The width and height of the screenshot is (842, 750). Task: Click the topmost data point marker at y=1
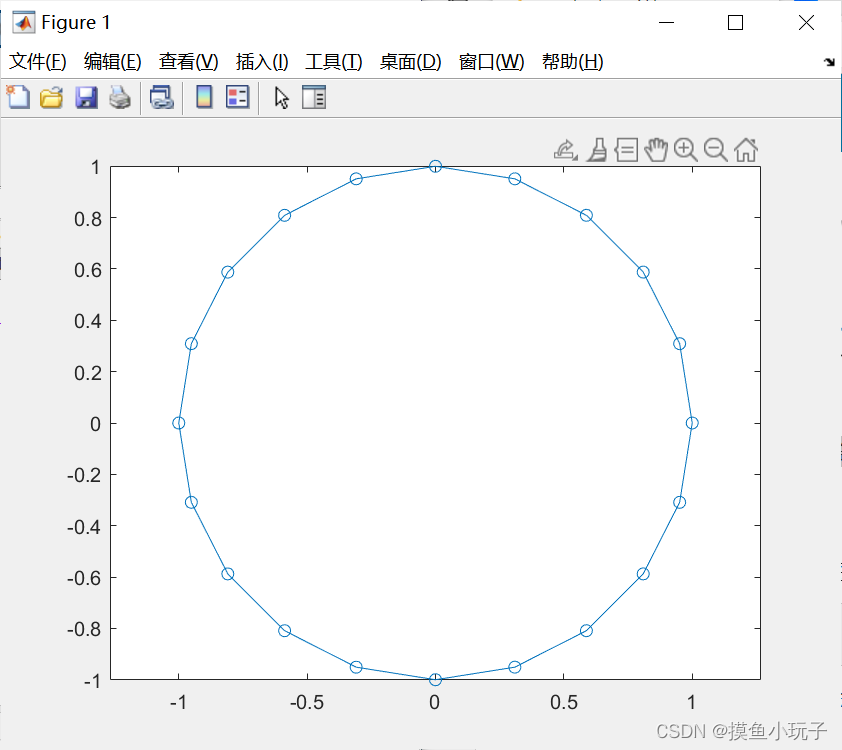435,166
